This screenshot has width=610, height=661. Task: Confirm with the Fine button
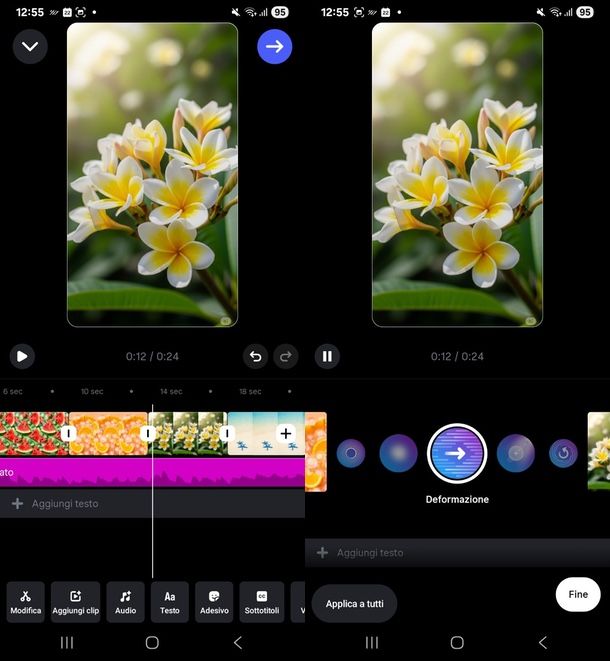(x=578, y=594)
